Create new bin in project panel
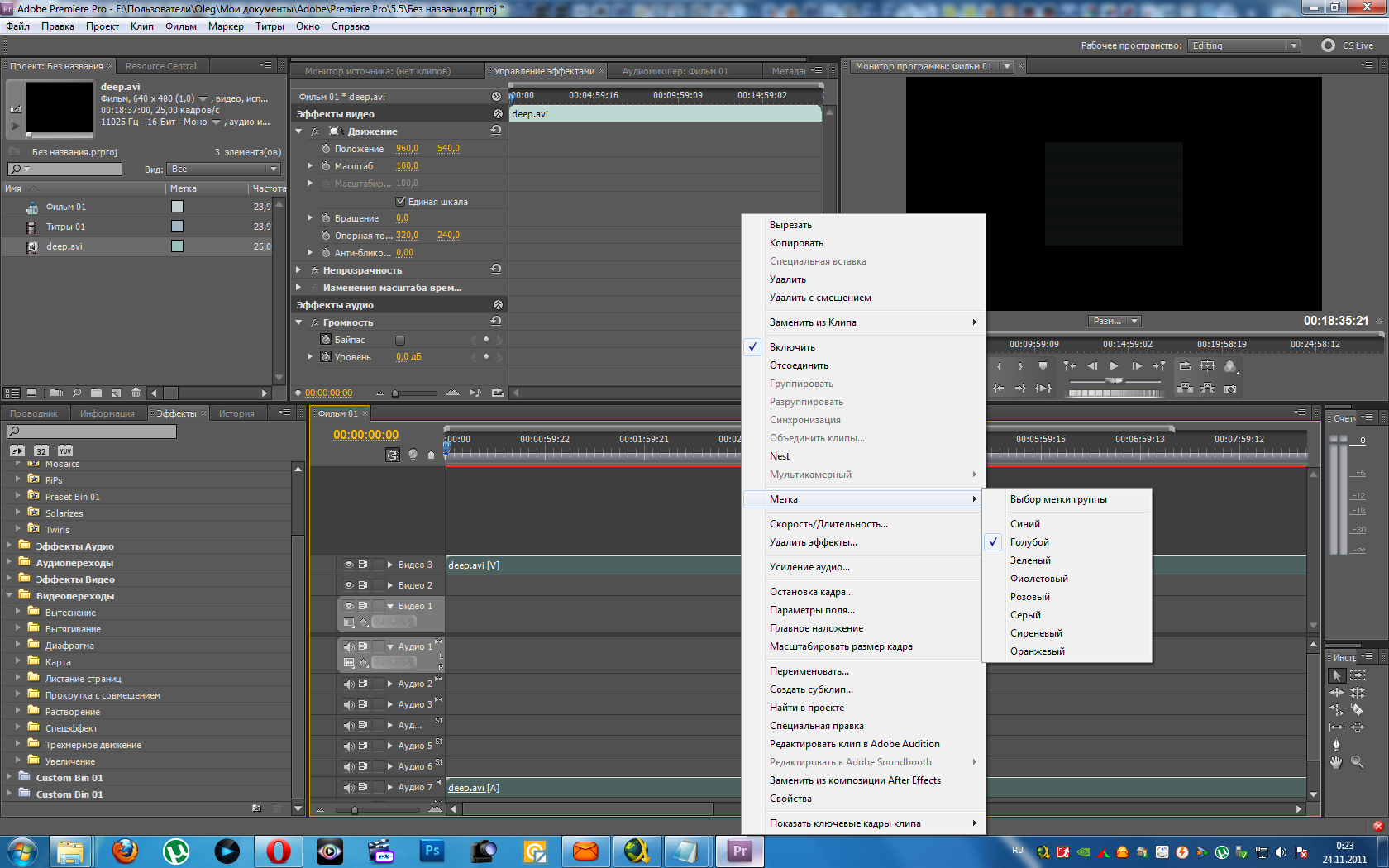The image size is (1389, 868). coord(97,393)
